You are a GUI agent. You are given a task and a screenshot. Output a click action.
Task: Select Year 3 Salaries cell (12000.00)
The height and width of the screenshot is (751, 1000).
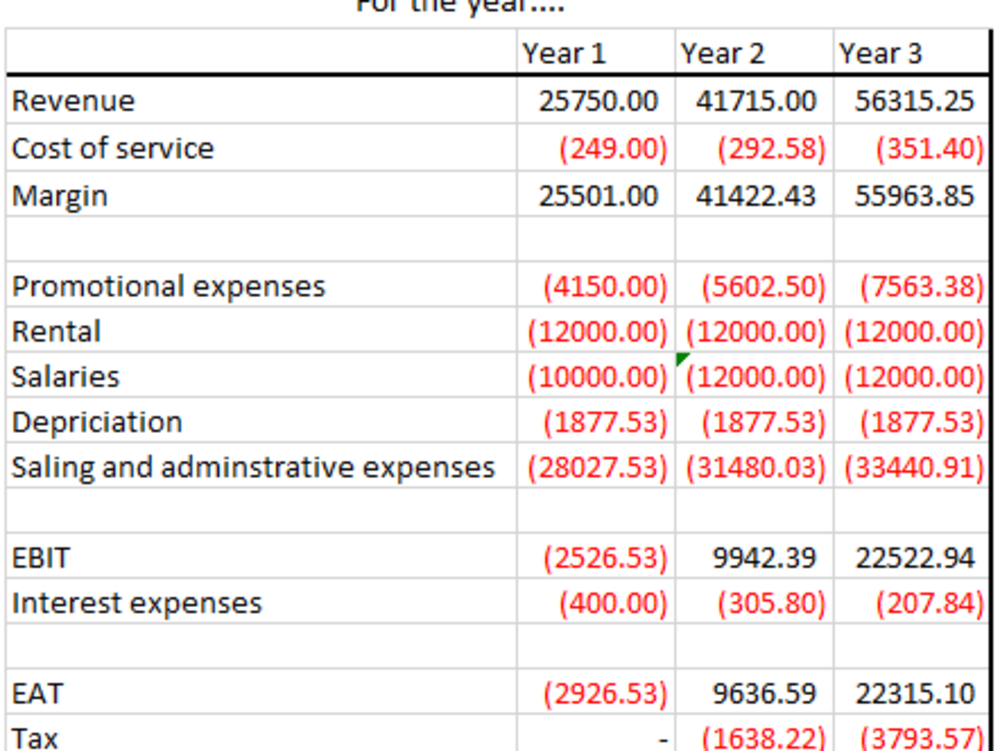(911, 376)
